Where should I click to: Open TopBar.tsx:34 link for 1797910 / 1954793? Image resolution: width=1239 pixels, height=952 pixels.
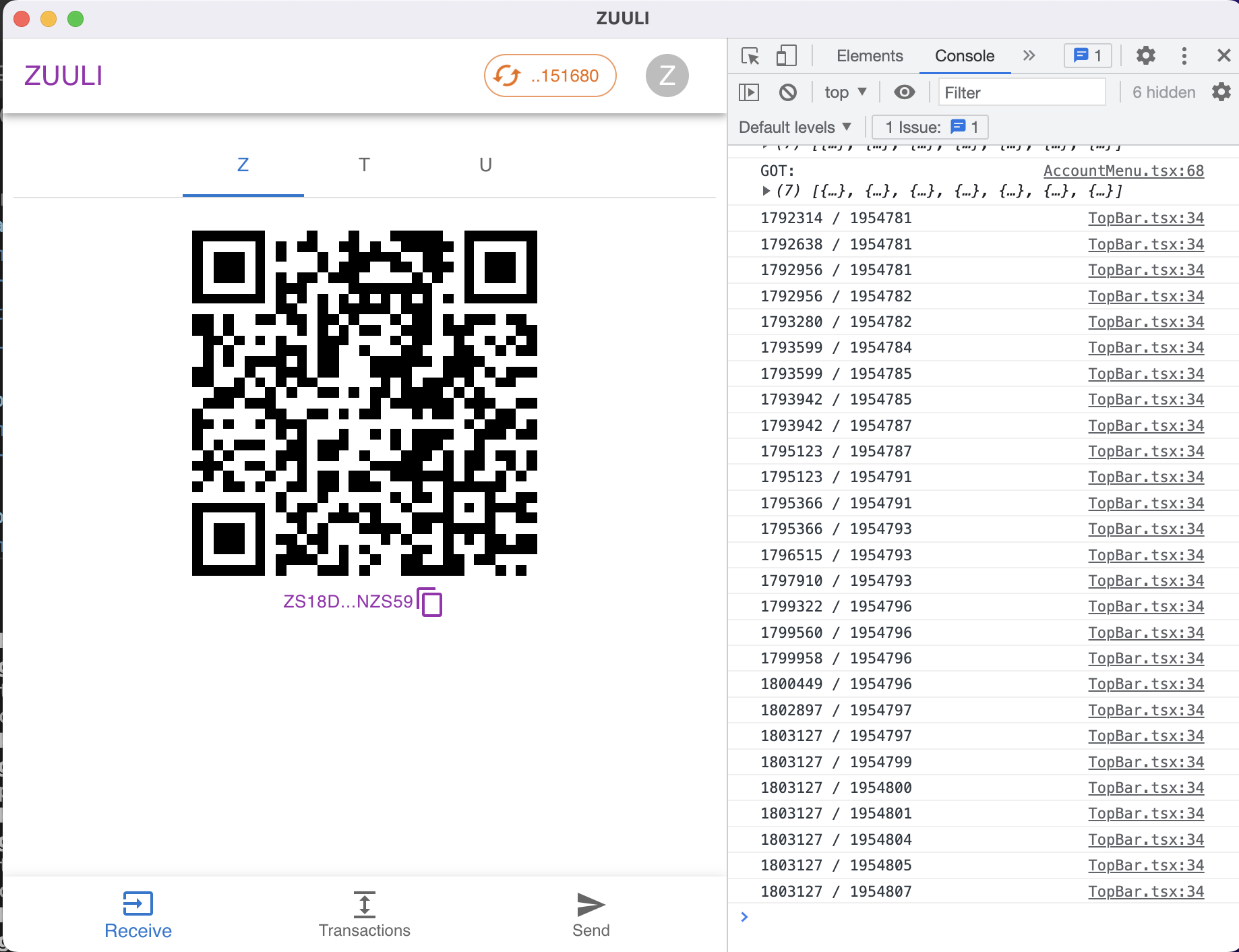click(1146, 581)
